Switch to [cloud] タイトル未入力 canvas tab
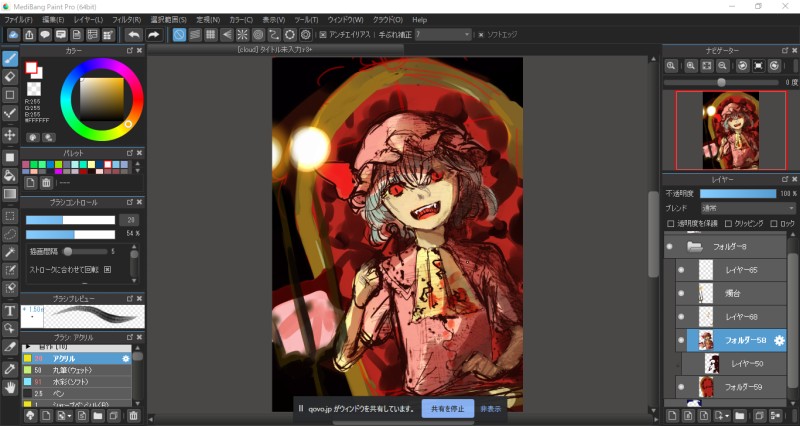This screenshot has width=800, height=426. click(275, 49)
